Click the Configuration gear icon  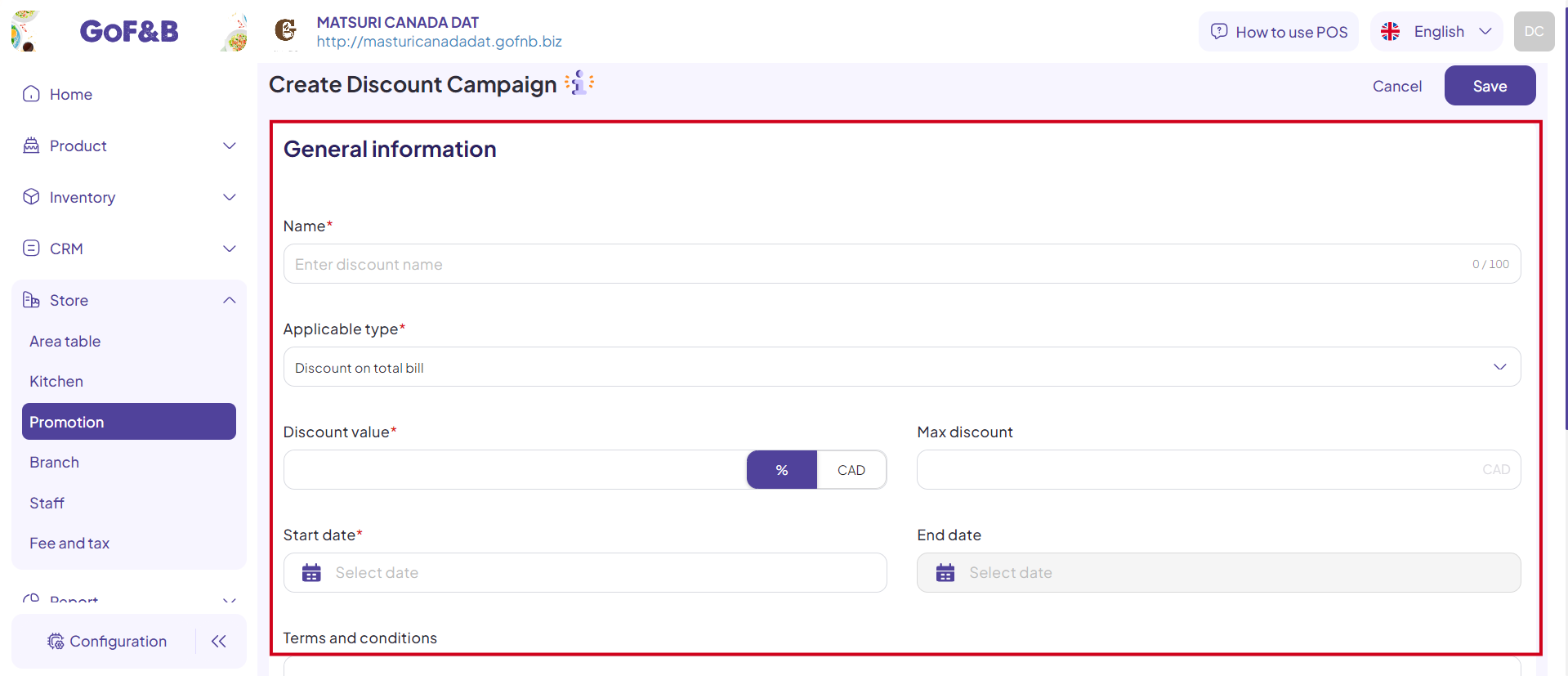pyautogui.click(x=56, y=642)
